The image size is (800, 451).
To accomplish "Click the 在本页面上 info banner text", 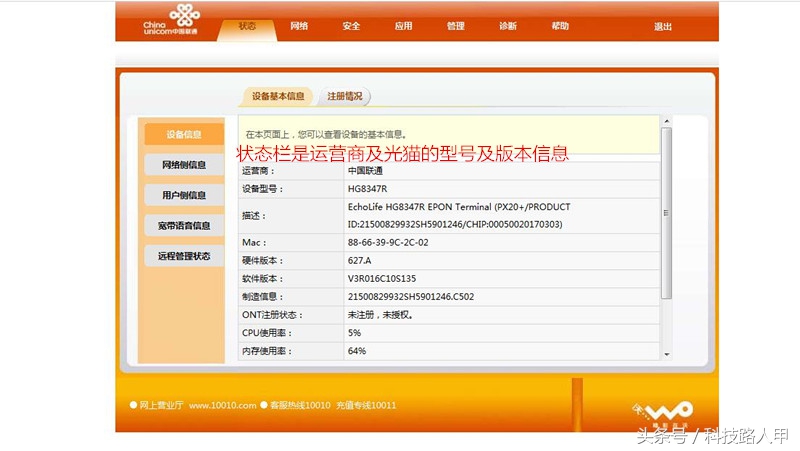I will click(326, 135).
